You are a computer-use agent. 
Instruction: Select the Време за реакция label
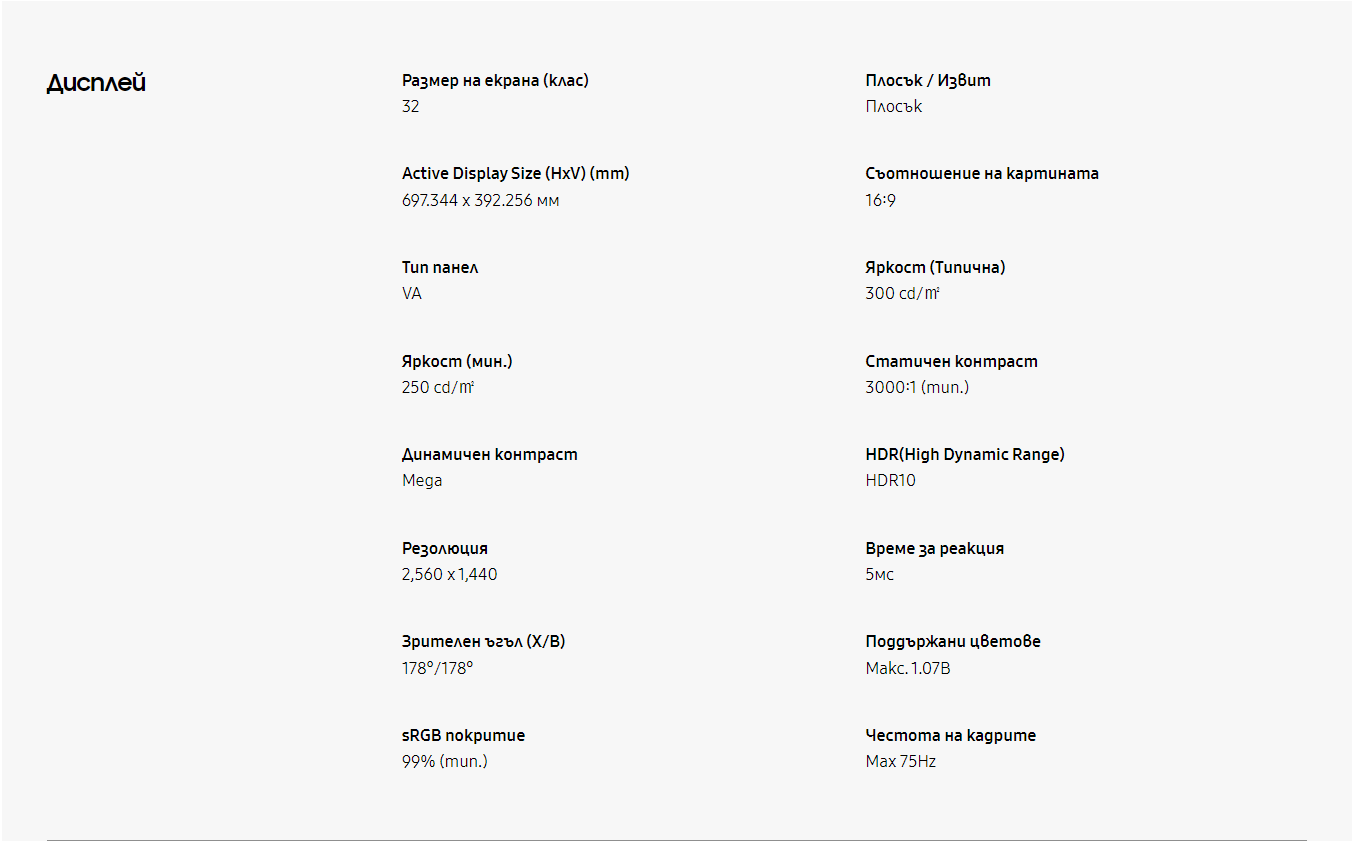pos(935,549)
